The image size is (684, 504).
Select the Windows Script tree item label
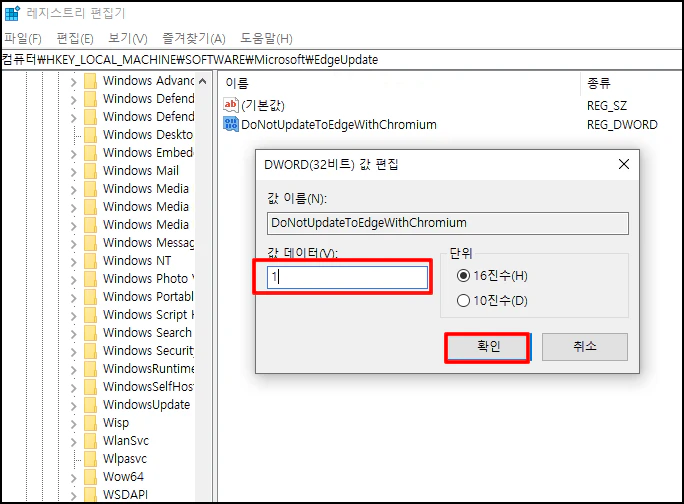[148, 315]
